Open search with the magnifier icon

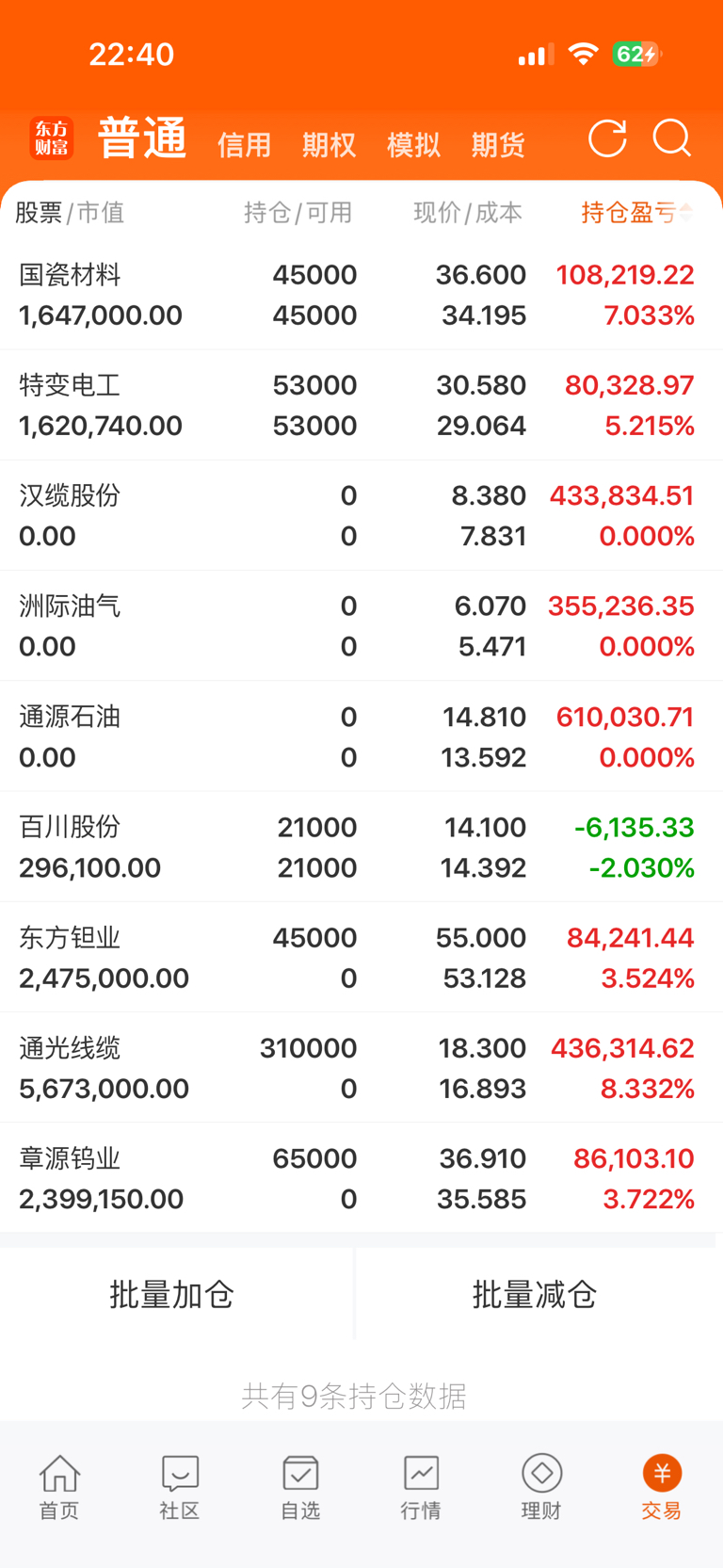coord(672,138)
